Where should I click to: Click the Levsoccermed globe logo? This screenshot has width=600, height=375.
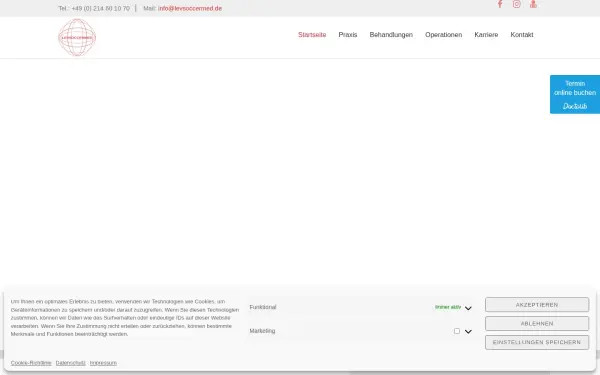pos(77,37)
